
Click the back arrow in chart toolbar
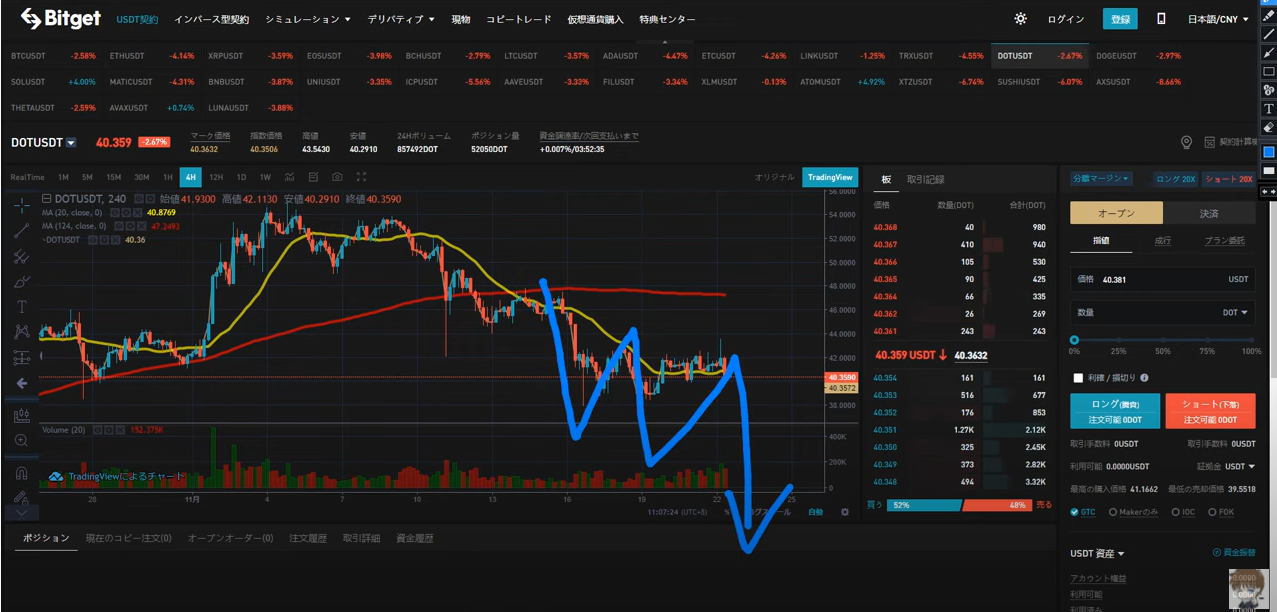click(22, 383)
